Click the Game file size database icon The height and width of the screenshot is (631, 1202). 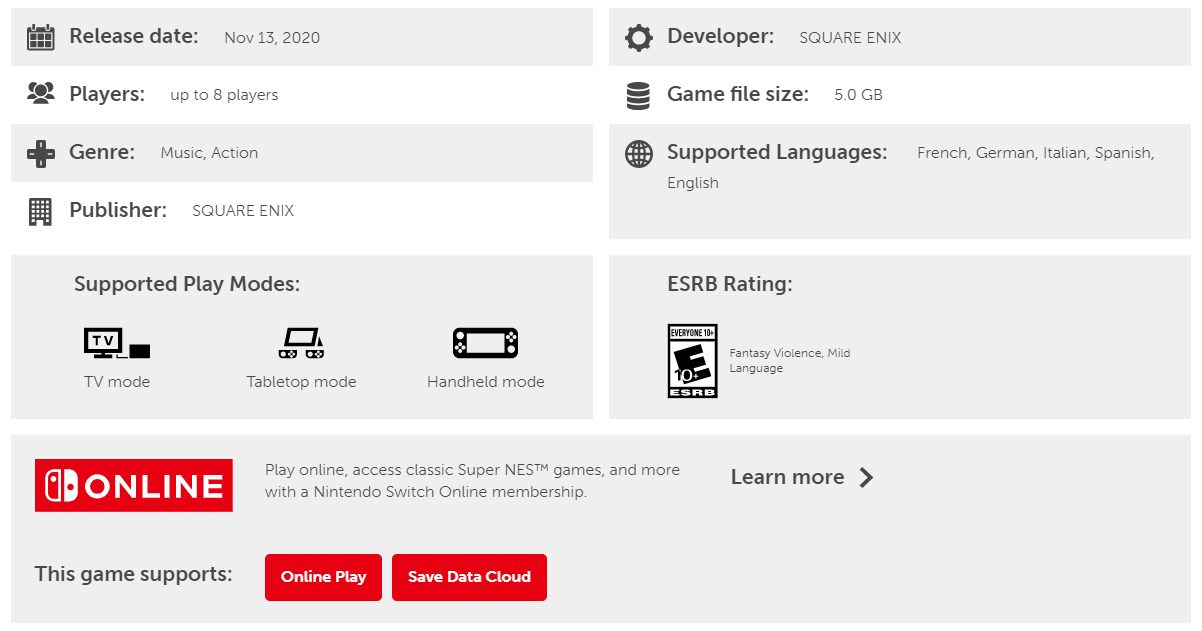pyautogui.click(x=638, y=95)
